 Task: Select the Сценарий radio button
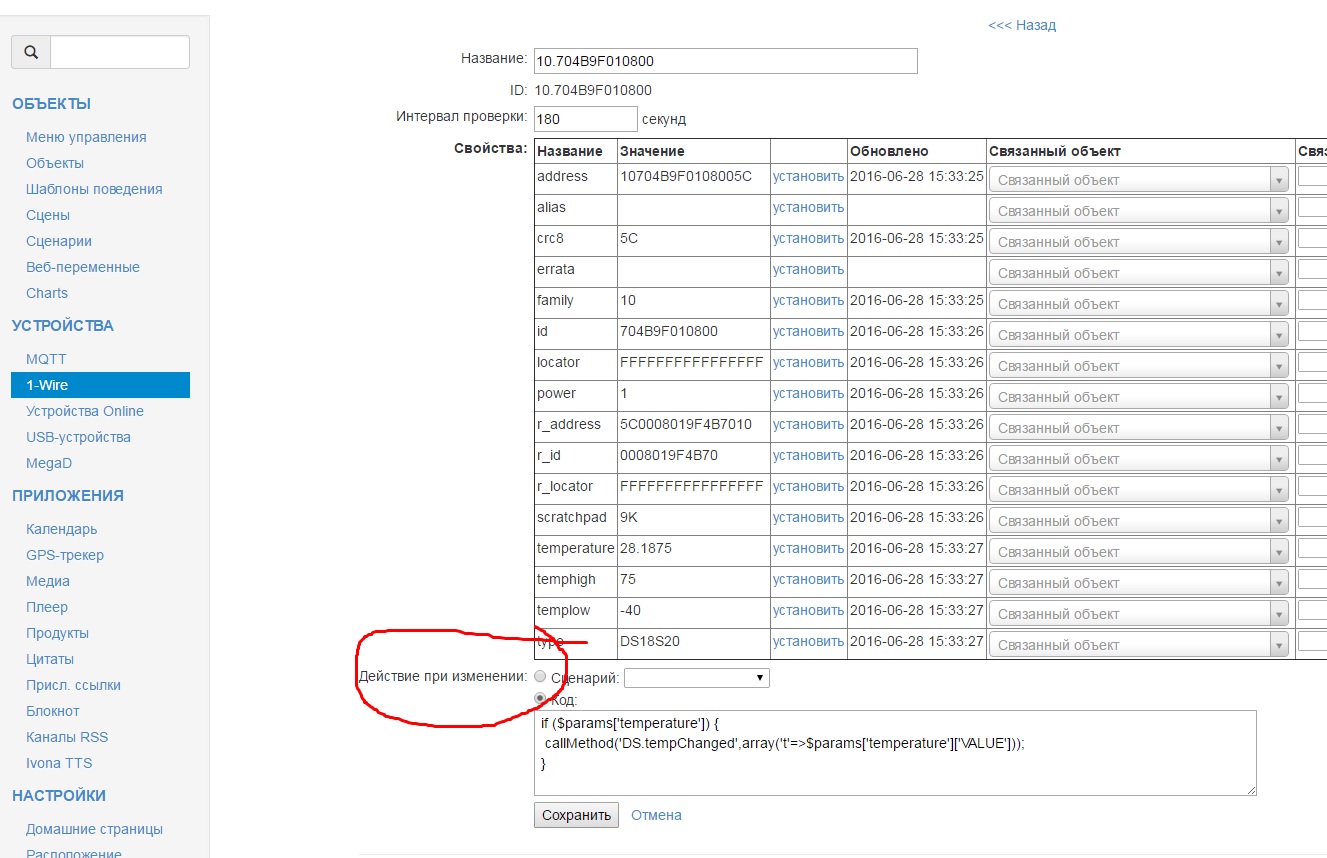click(x=541, y=677)
